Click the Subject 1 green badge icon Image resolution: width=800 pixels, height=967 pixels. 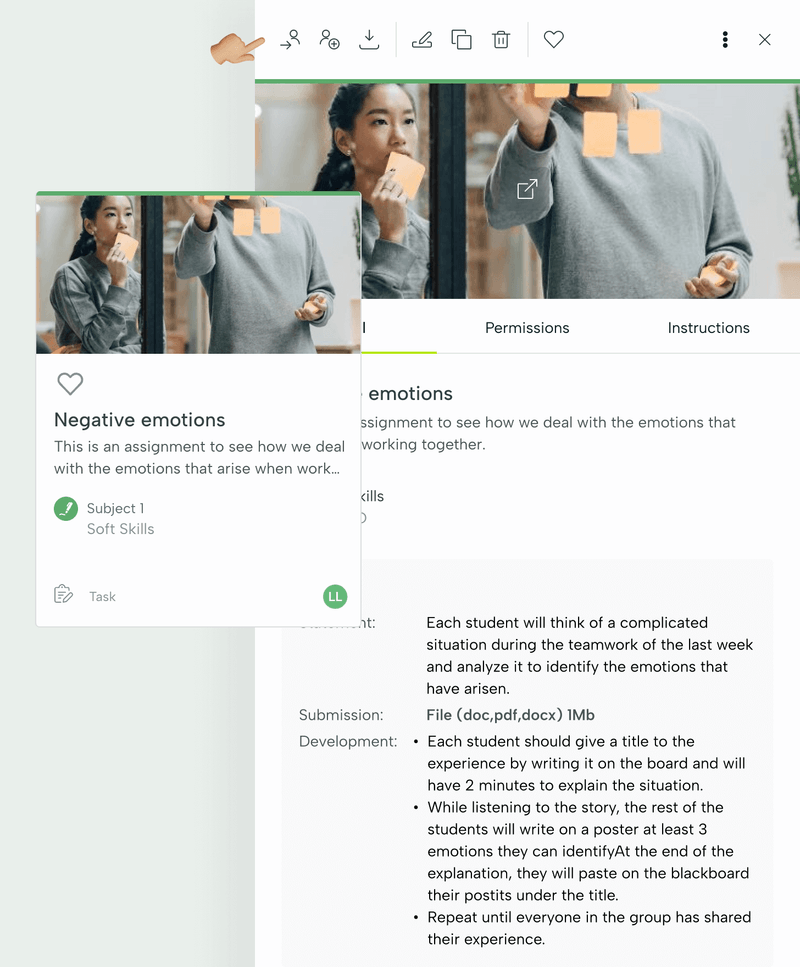[x=66, y=509]
